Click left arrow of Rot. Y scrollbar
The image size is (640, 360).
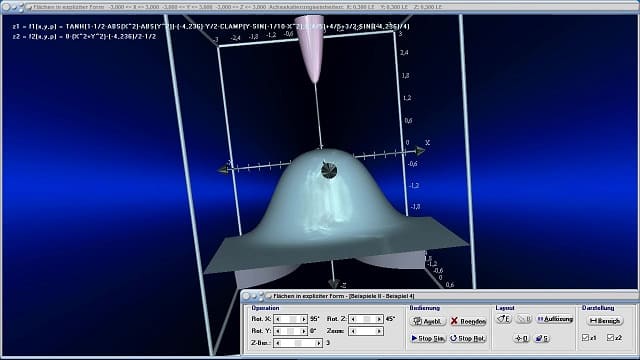point(278,331)
